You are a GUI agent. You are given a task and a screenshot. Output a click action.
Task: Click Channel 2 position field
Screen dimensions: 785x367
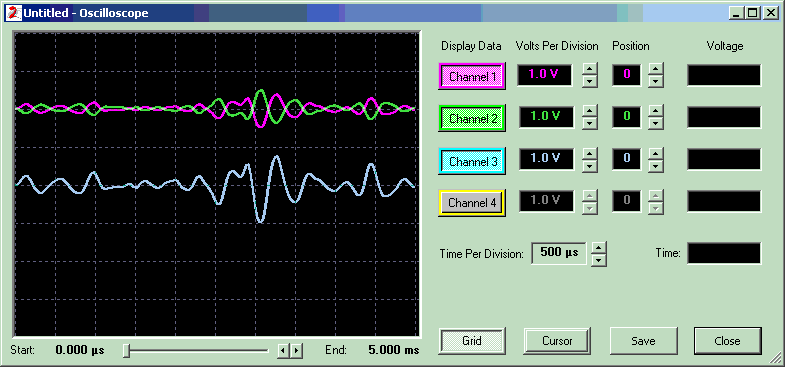[626, 117]
